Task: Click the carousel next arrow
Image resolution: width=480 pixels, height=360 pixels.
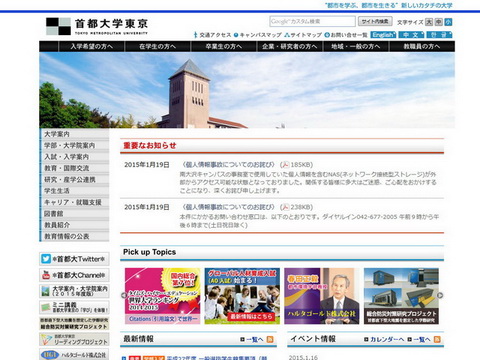Action: coord(440,295)
